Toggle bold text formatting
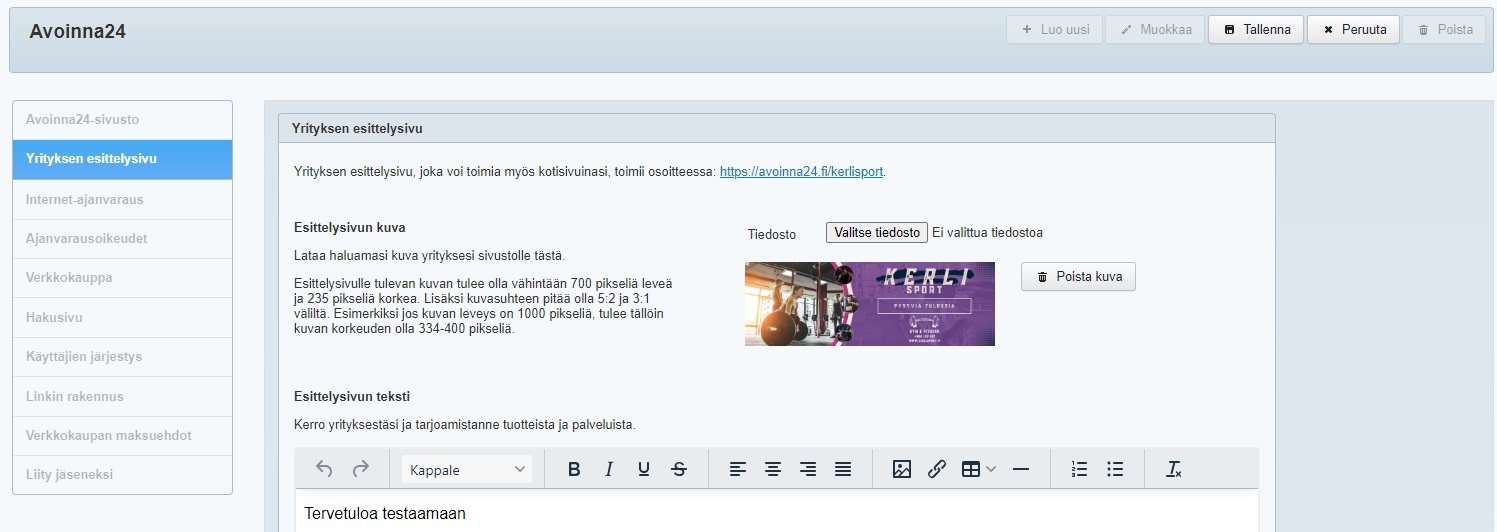The height and width of the screenshot is (532, 1497). [574, 469]
